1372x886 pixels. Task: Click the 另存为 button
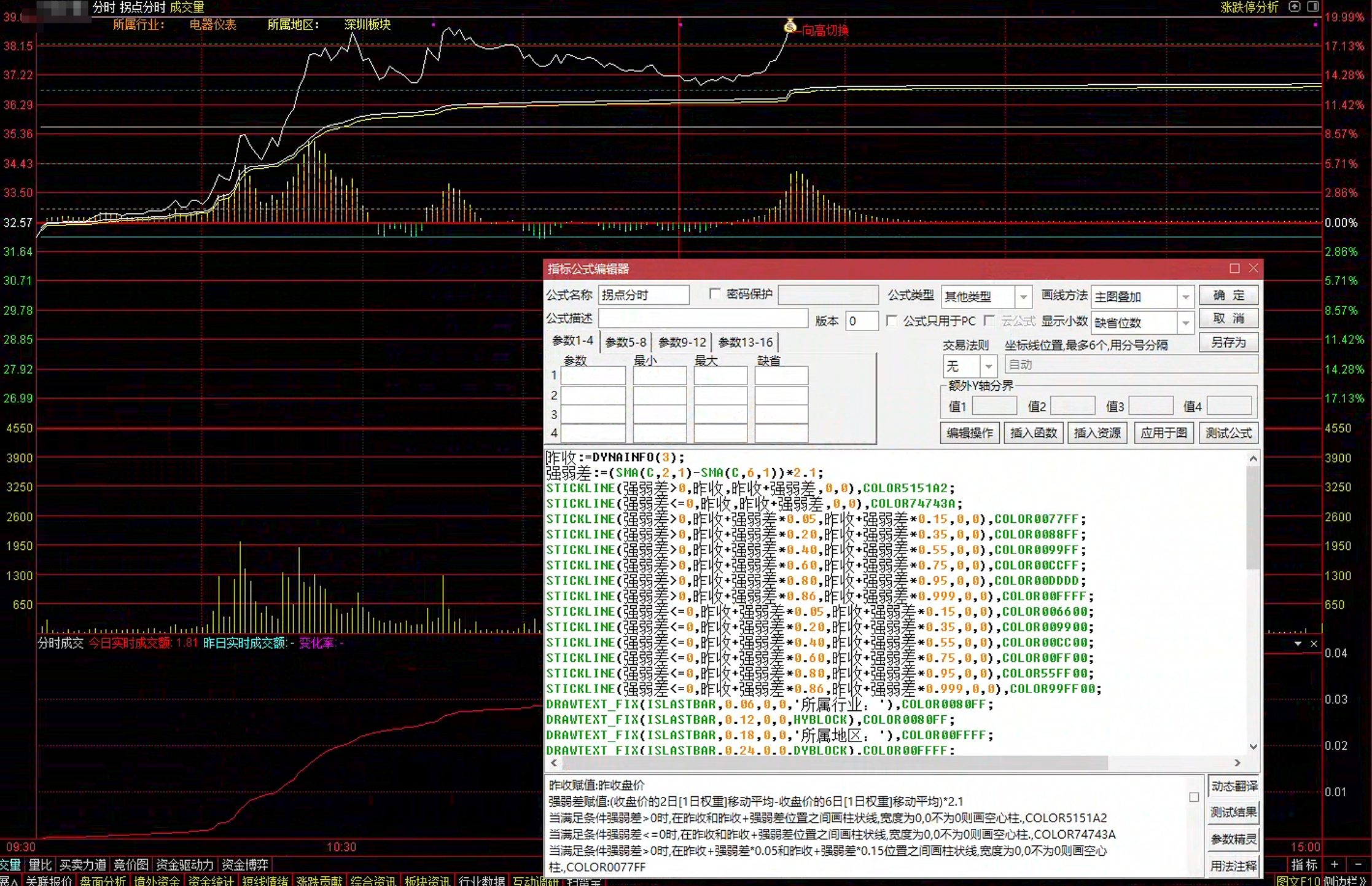tap(1228, 343)
